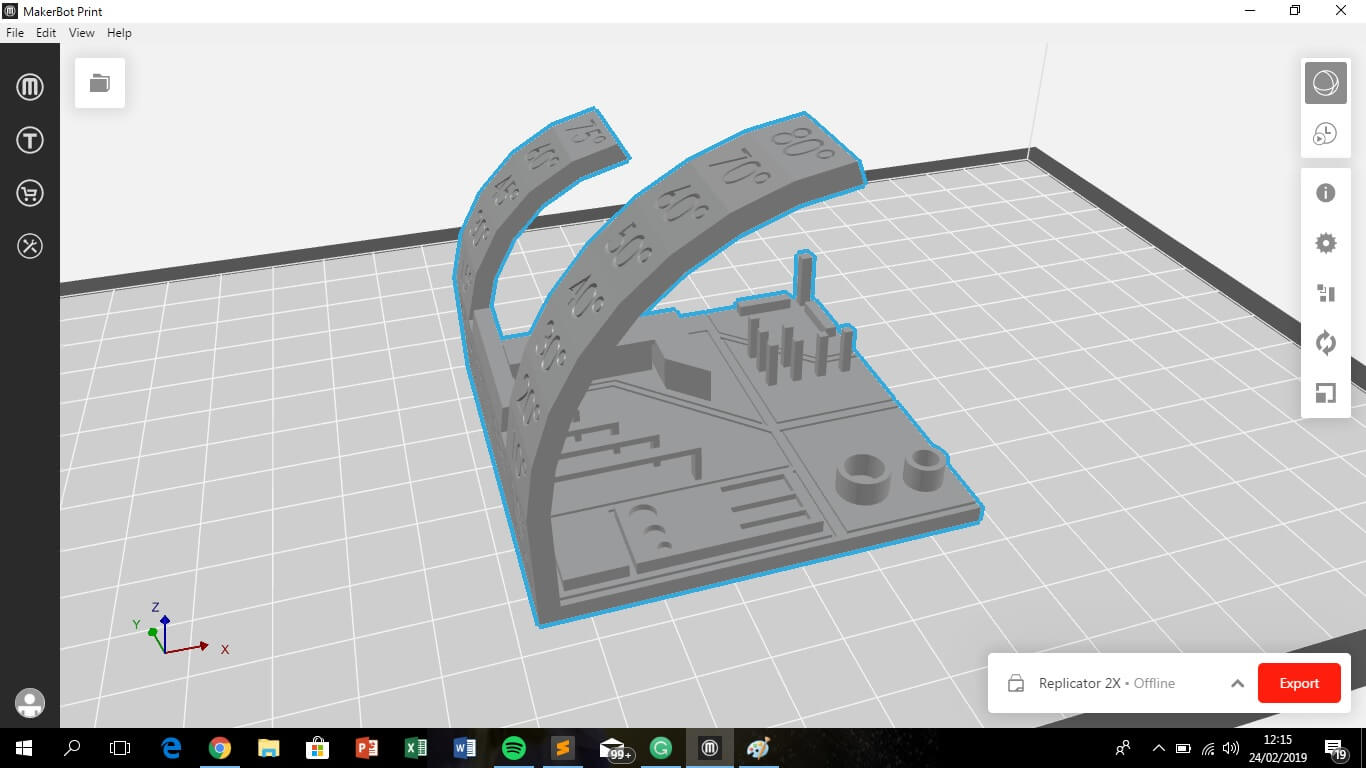
Task: Open the Help menu
Action: 119,33
